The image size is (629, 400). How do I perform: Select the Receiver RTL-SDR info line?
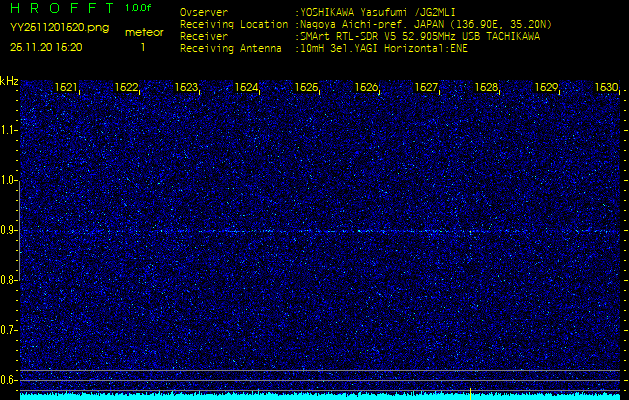[360, 35]
